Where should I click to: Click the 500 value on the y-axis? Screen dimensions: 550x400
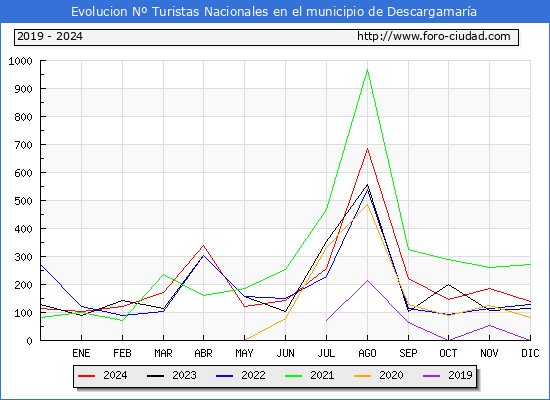coord(23,201)
